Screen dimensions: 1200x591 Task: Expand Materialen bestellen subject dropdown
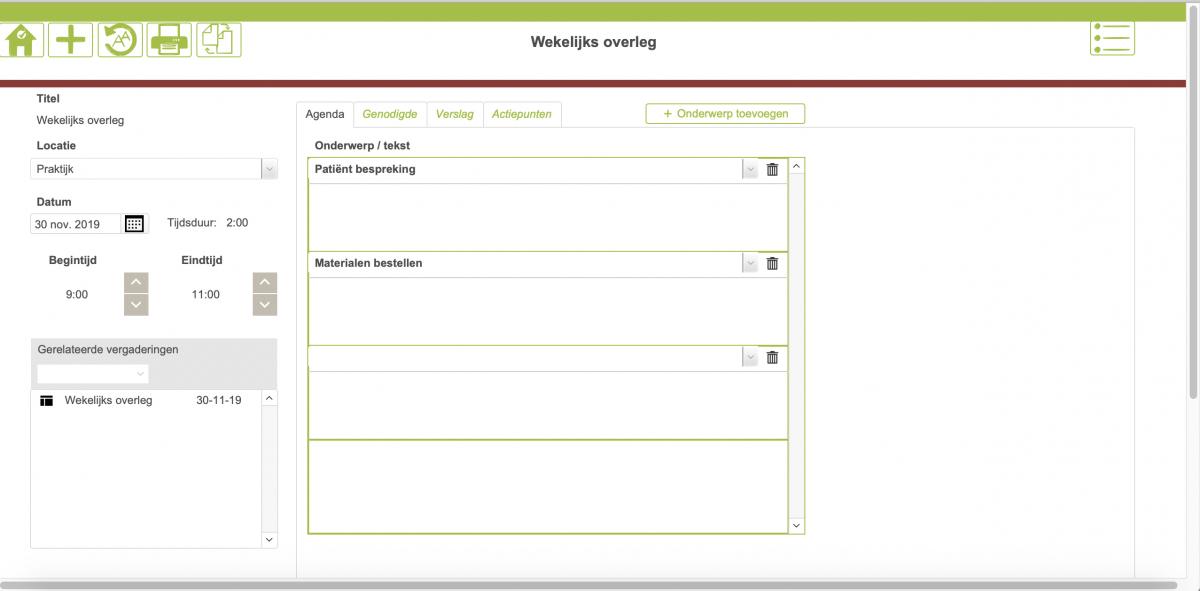[751, 263]
